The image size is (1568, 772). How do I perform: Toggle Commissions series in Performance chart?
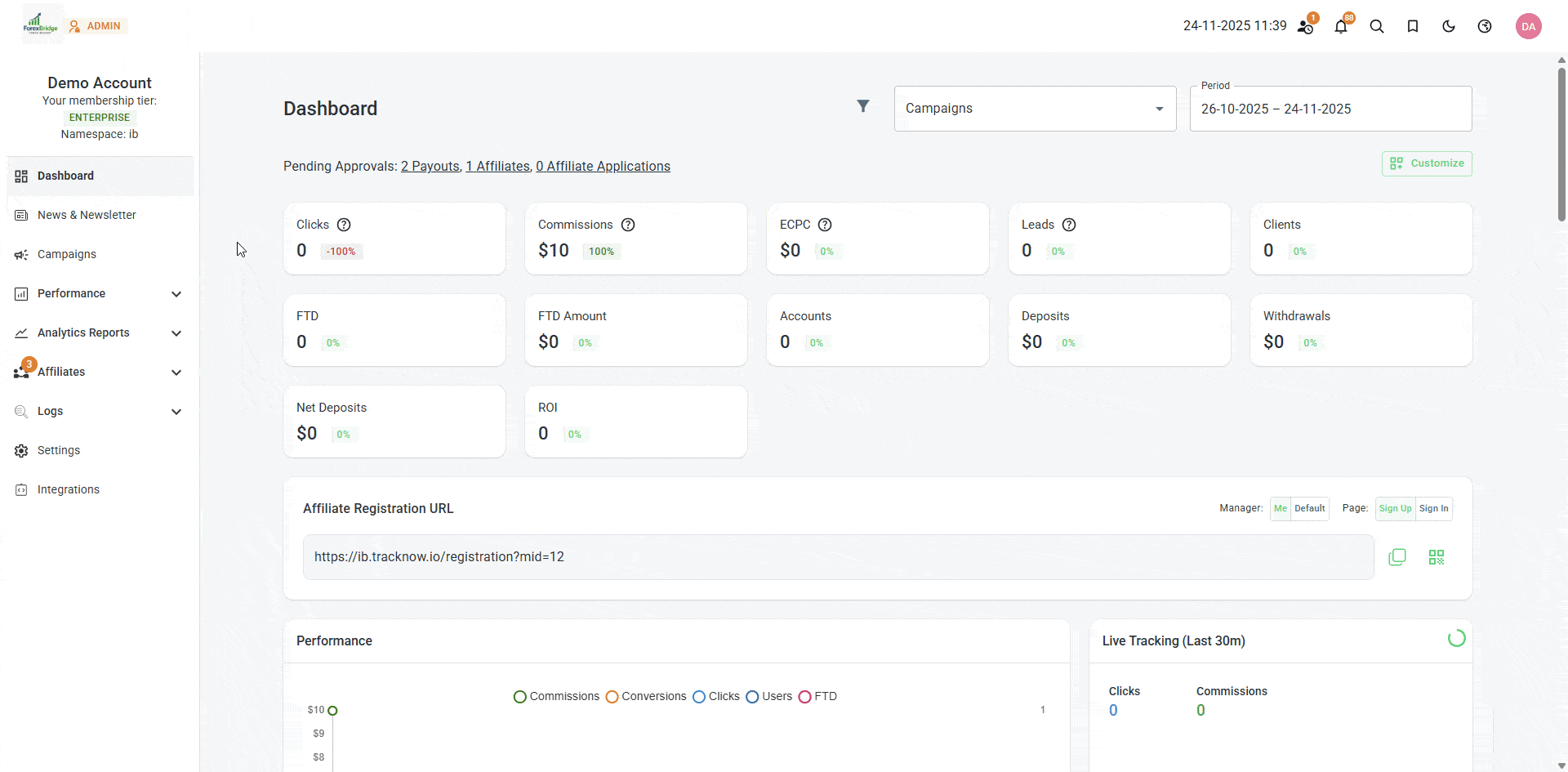(557, 697)
